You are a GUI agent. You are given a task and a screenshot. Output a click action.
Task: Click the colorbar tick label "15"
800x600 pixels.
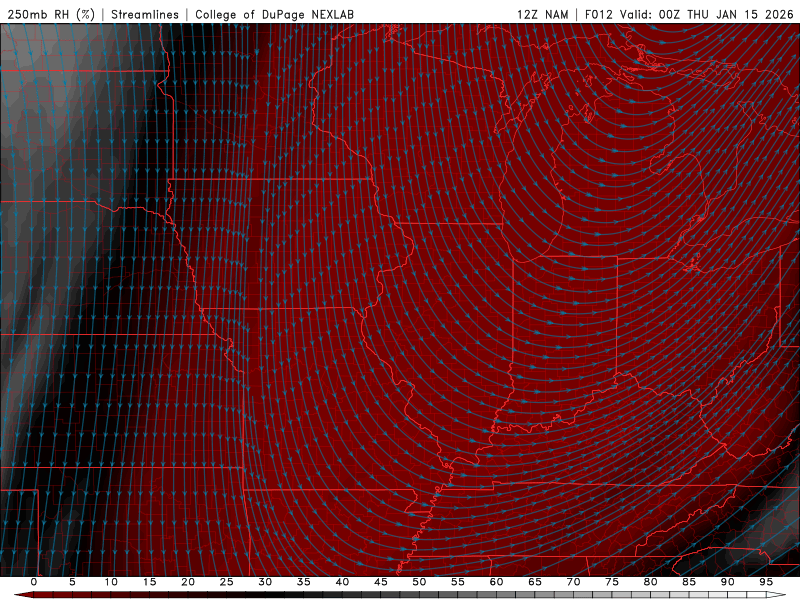[149, 582]
